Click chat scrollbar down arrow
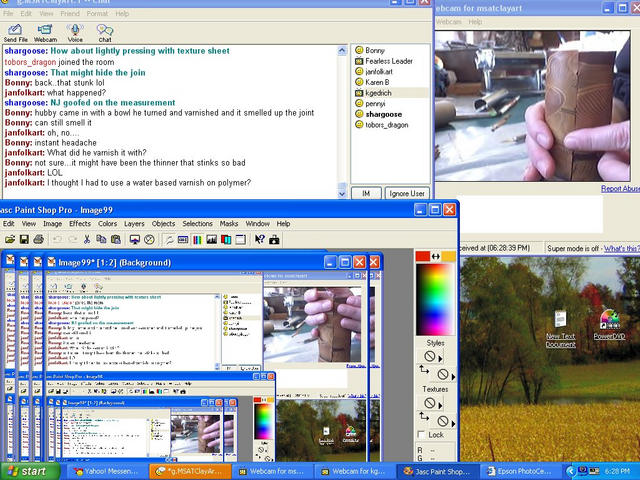 tap(342, 194)
